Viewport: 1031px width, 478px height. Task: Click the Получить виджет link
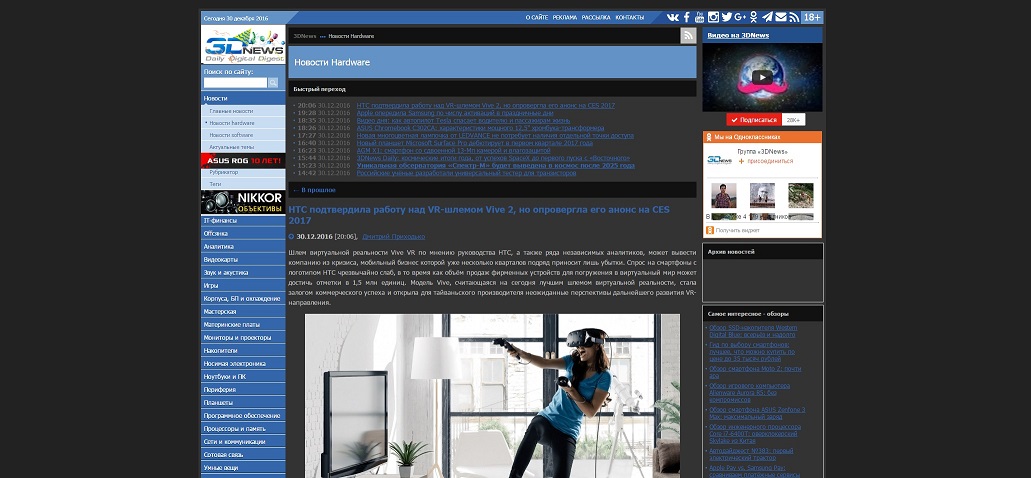tap(737, 230)
